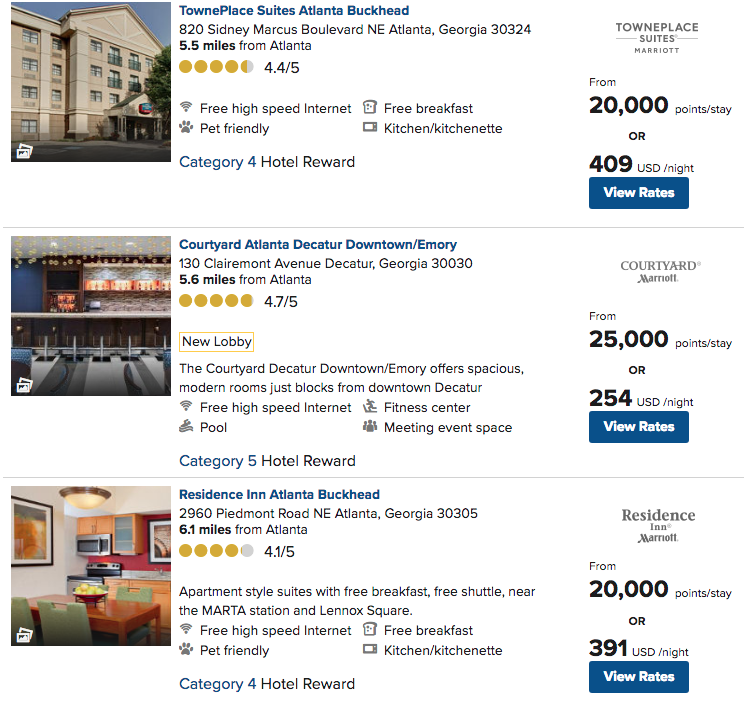Screen dimensions: 750x703
Task: Click the Category 5 Hotel Reward link
Action: click(x=266, y=461)
